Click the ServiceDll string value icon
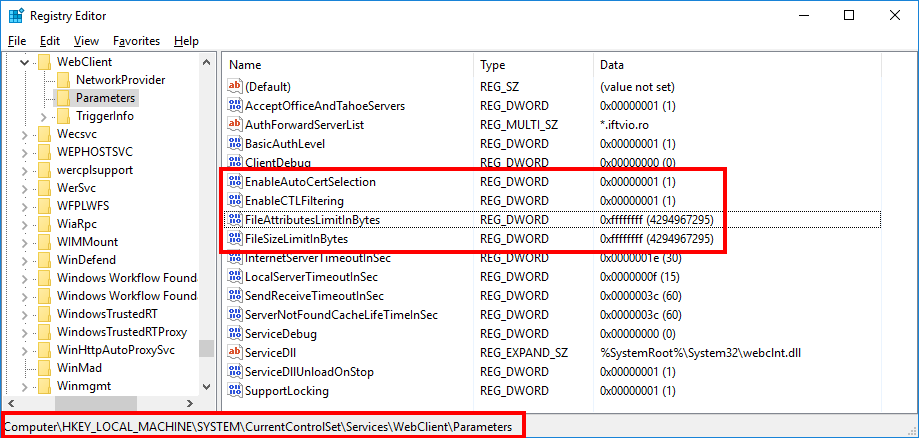919x438 pixels. (x=235, y=352)
